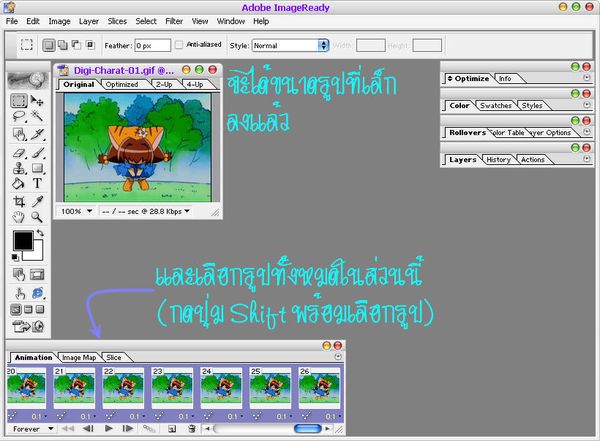Select the Slice tool
The width and height of the screenshot is (600, 441).
point(37,134)
